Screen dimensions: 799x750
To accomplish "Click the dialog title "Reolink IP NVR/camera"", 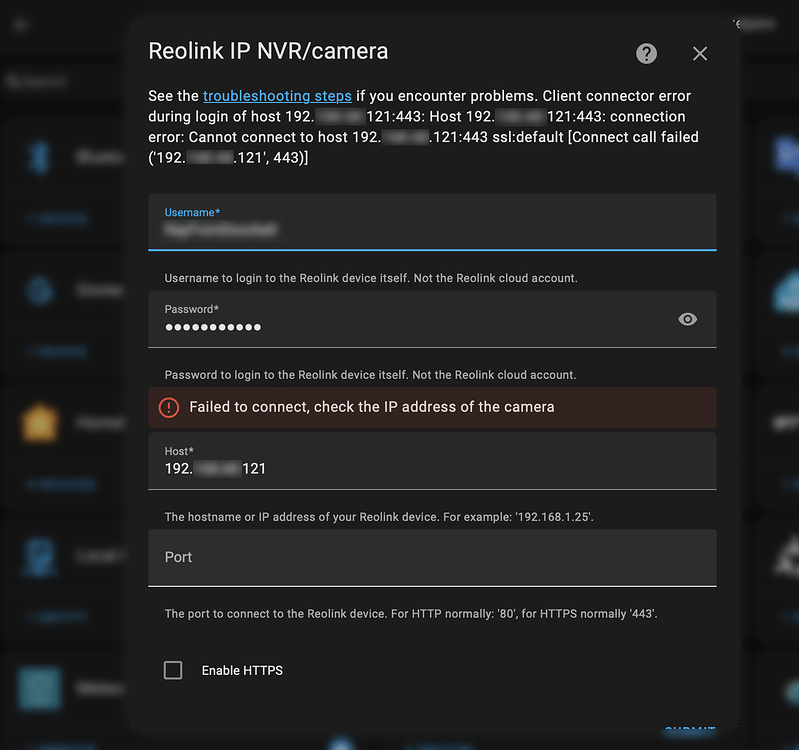I will (268, 51).
